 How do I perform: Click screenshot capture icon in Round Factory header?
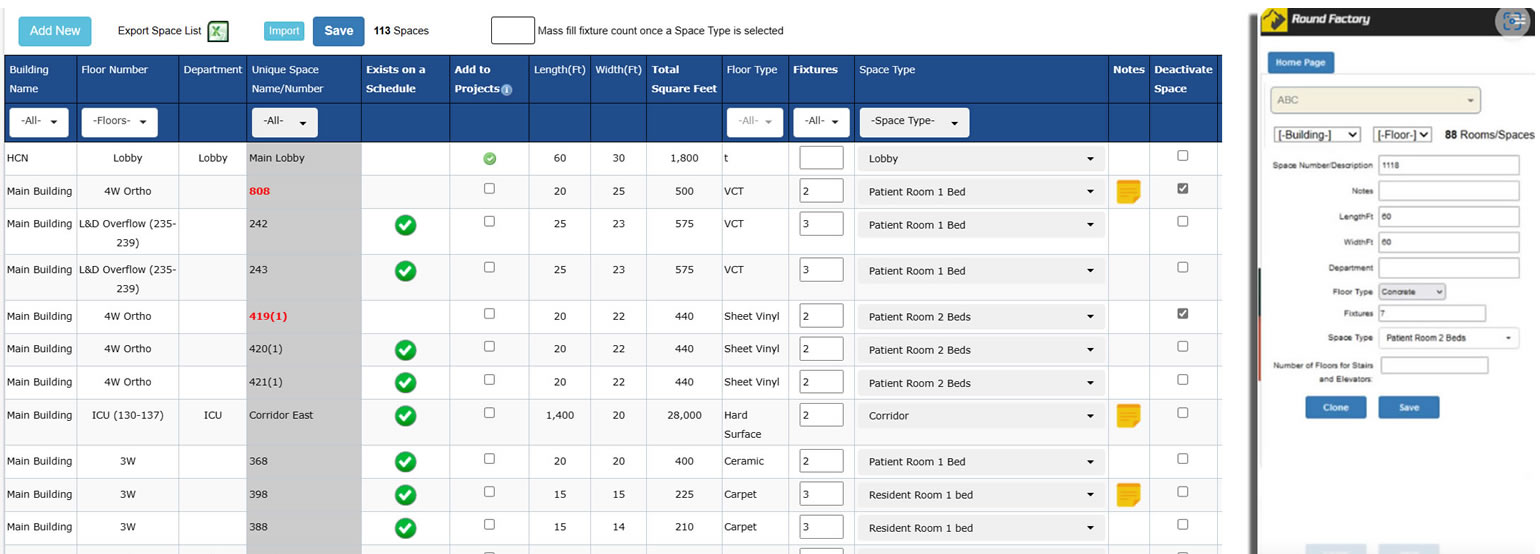[1510, 21]
